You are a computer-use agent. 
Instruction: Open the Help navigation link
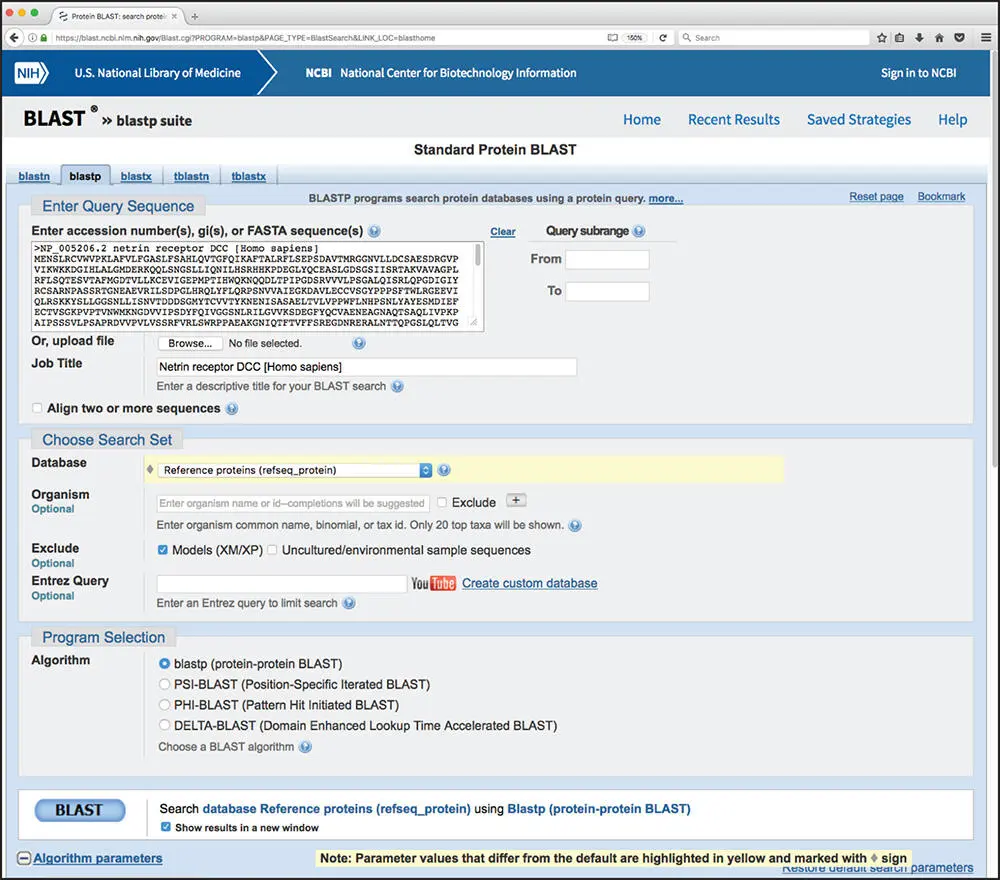[x=952, y=120]
